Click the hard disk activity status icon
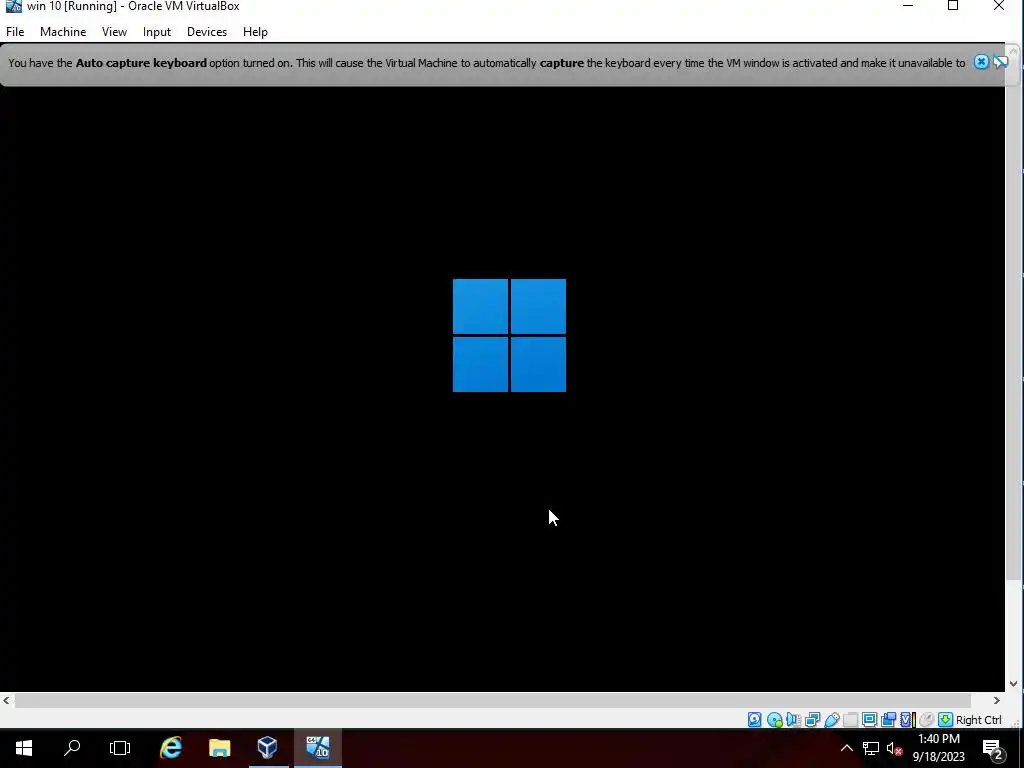Viewport: 1024px width, 768px height. click(x=754, y=720)
